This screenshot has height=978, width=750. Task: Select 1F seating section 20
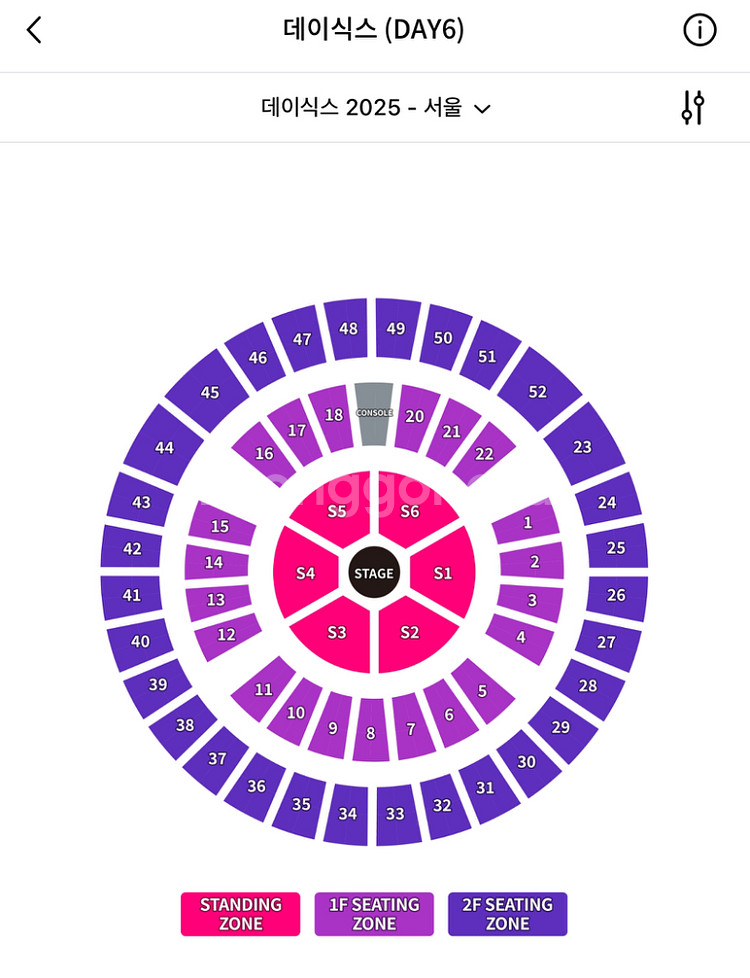[x=416, y=417]
